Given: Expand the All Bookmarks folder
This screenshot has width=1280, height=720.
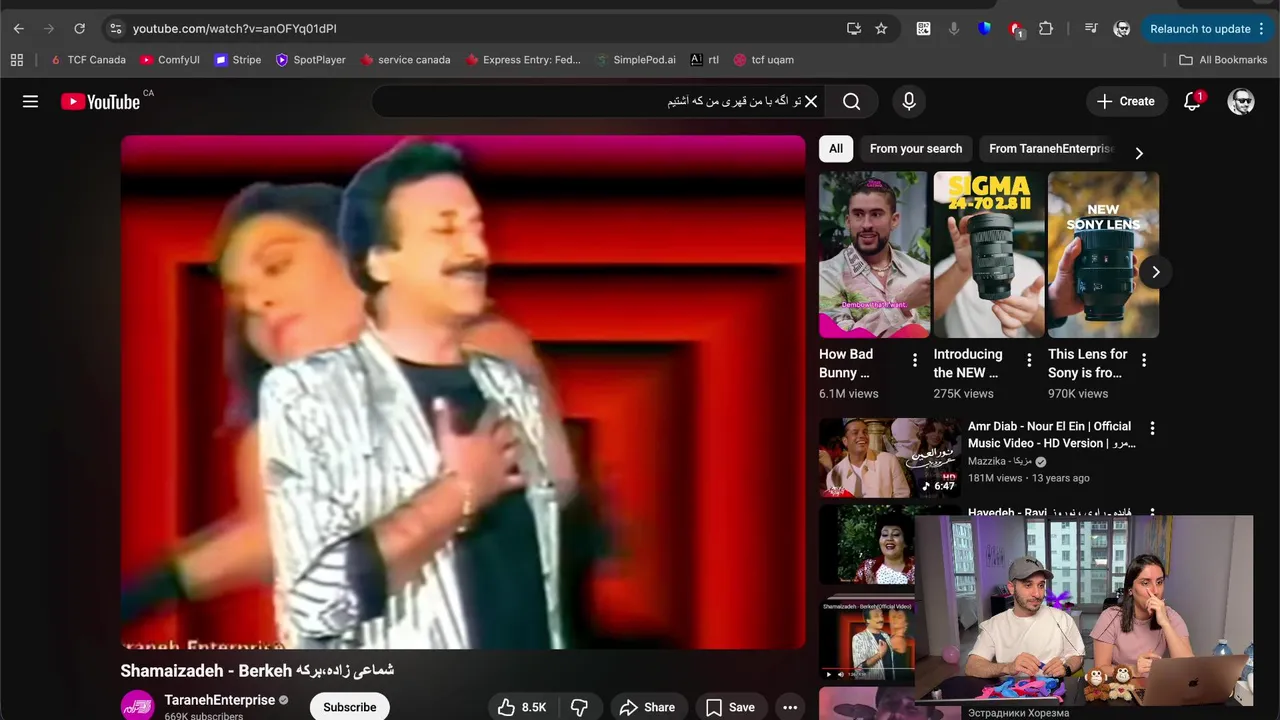Looking at the screenshot, I should [x=1223, y=60].
